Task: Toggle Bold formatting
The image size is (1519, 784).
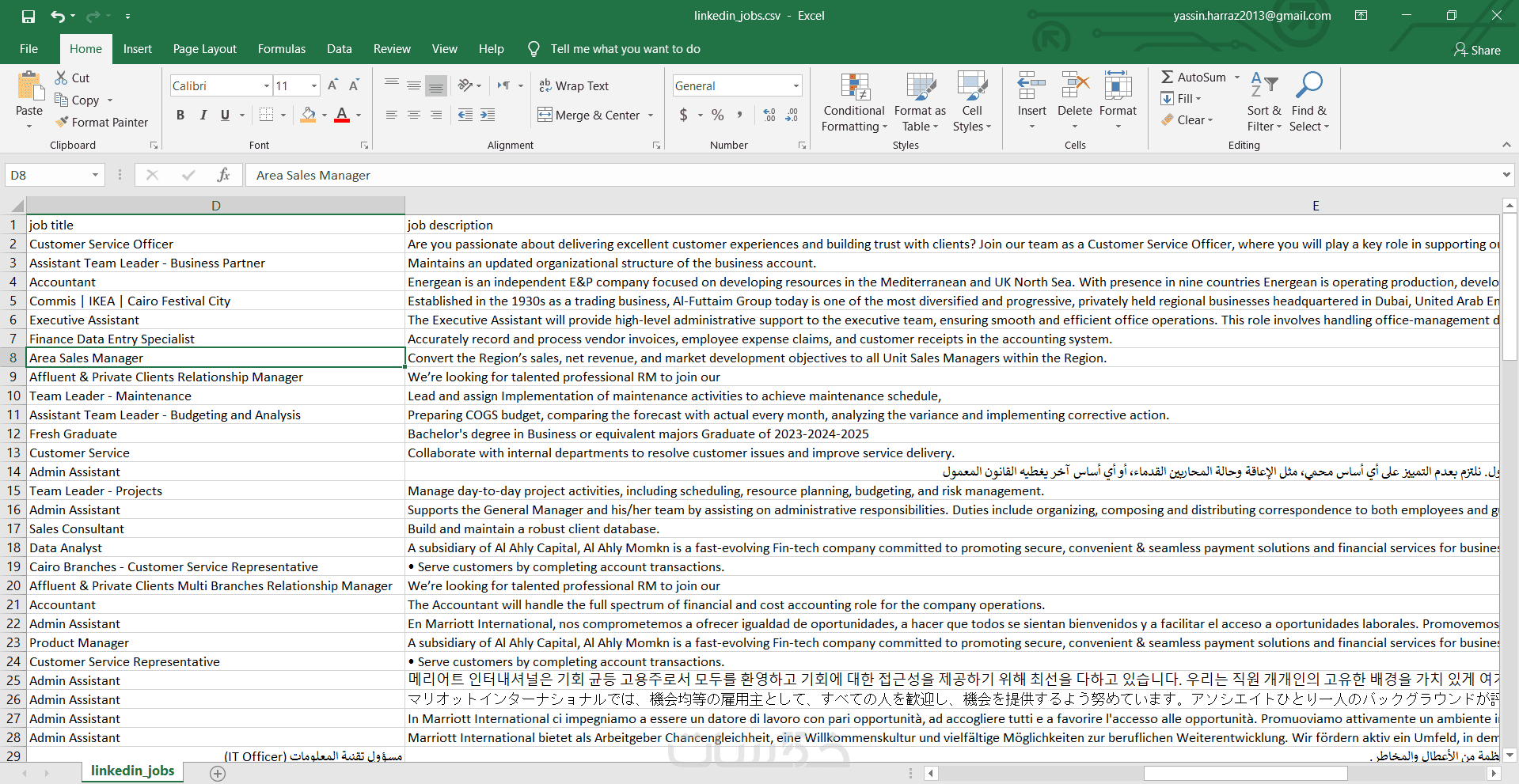Action: point(180,115)
